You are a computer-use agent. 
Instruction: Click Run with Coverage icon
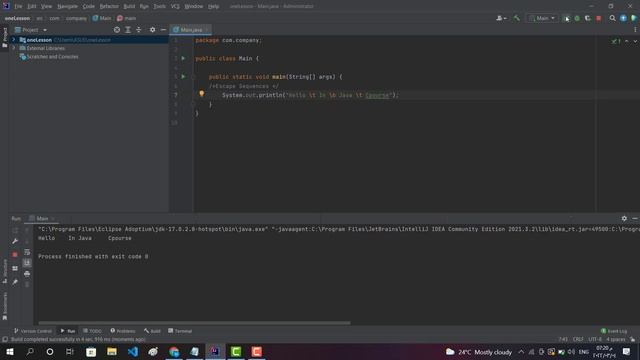pos(588,18)
